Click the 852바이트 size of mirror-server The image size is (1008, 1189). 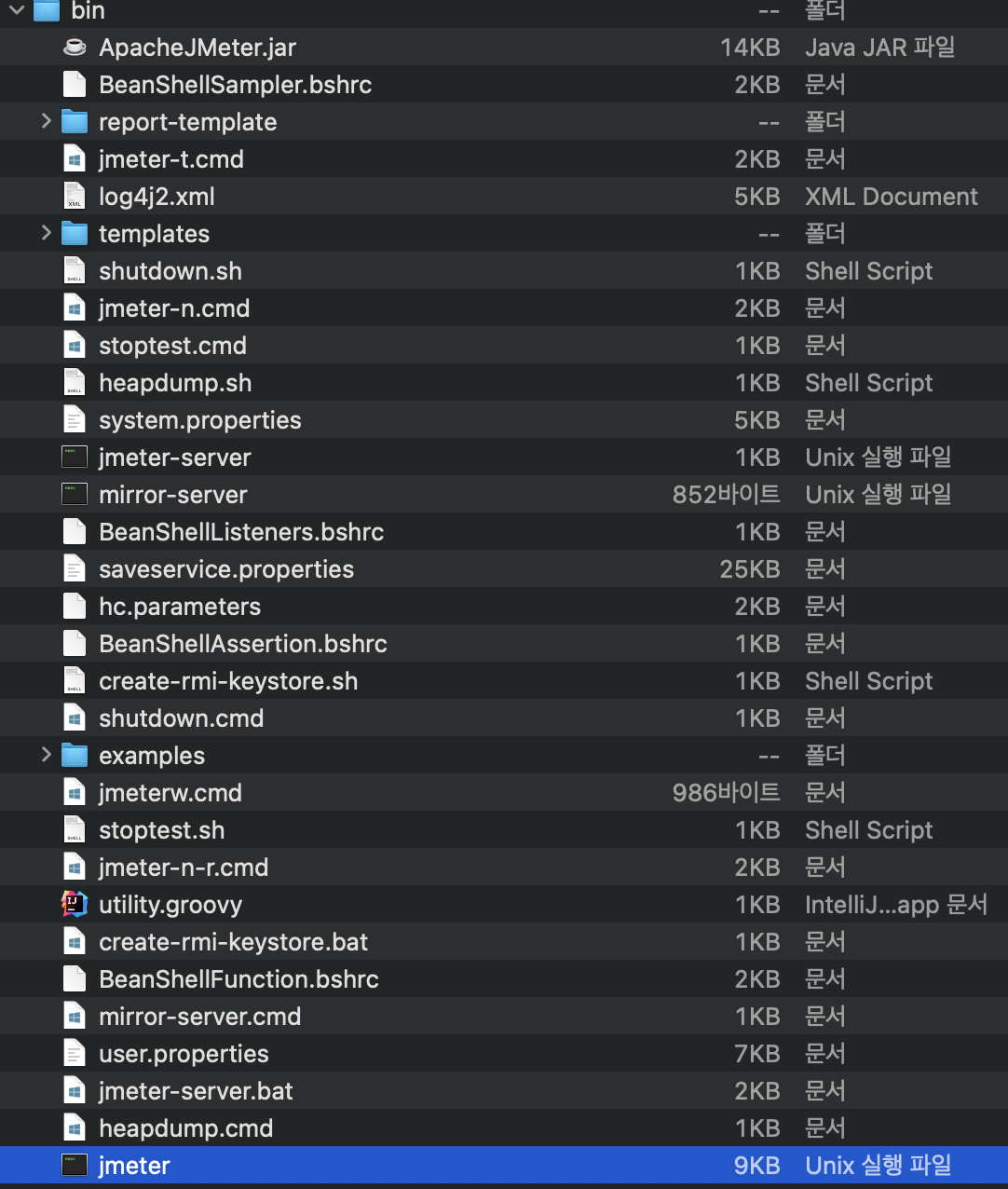click(x=727, y=495)
